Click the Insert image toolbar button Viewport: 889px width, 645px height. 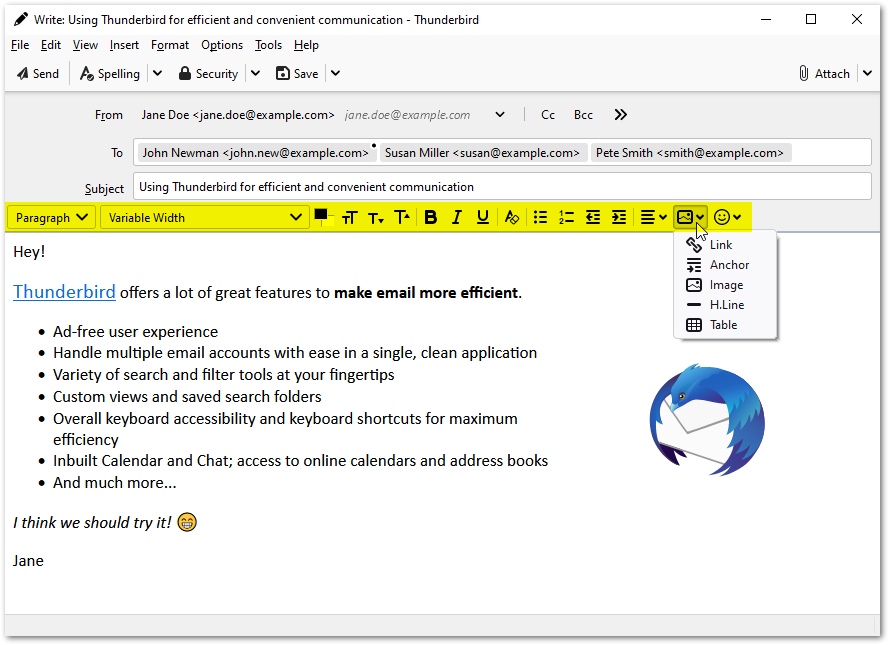690,218
